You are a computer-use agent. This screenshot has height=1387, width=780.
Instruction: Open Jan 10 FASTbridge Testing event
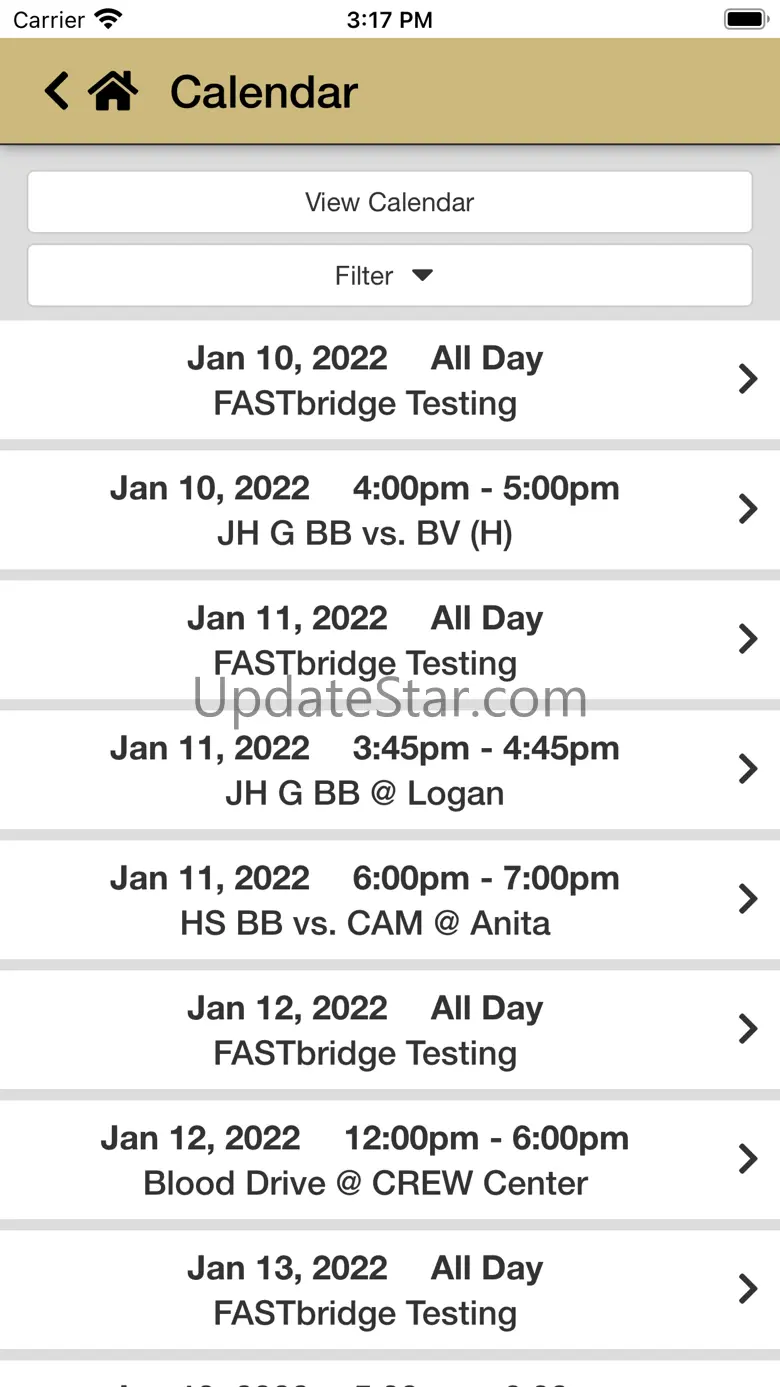pos(365,380)
